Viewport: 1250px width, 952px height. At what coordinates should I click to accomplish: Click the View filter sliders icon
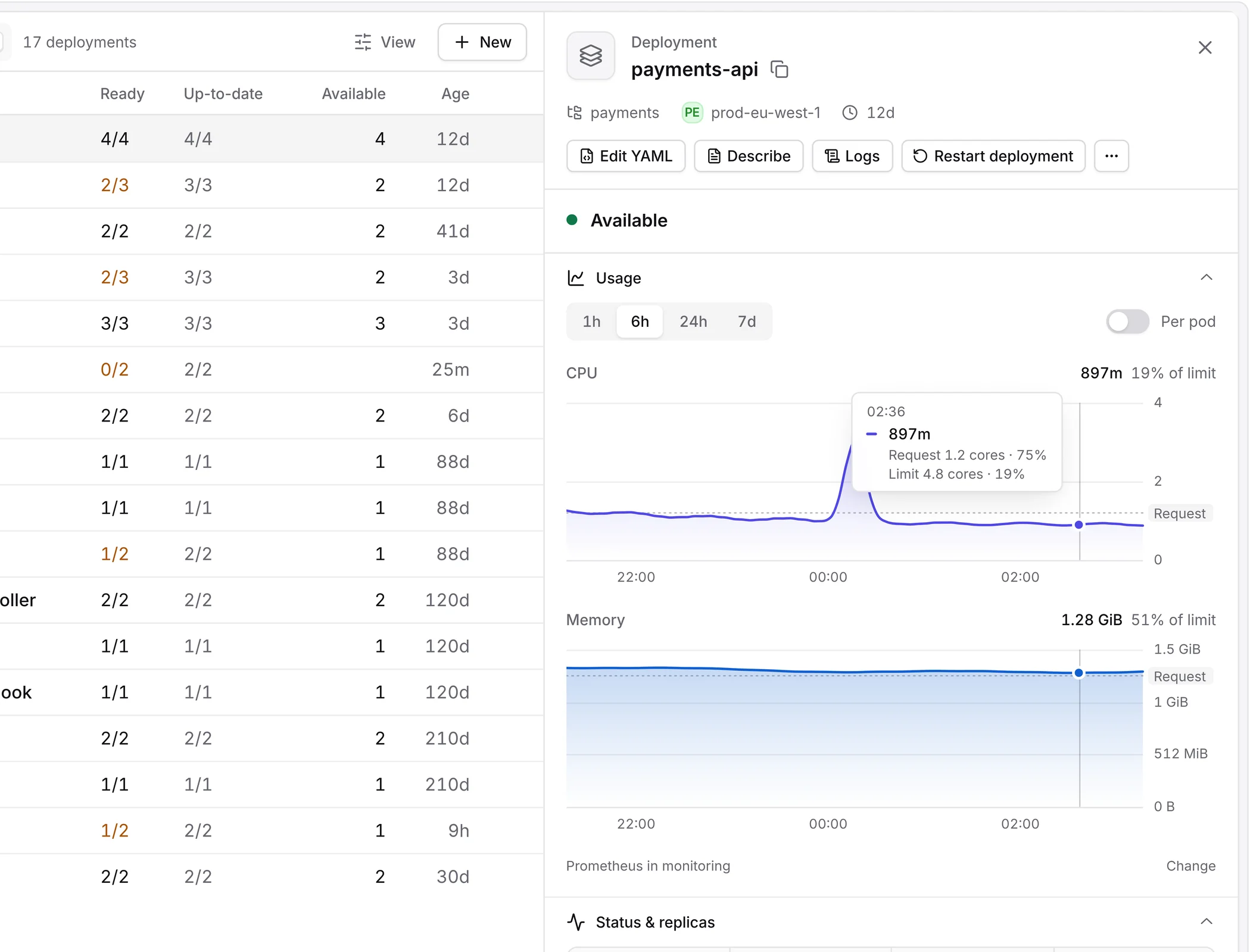[x=363, y=42]
